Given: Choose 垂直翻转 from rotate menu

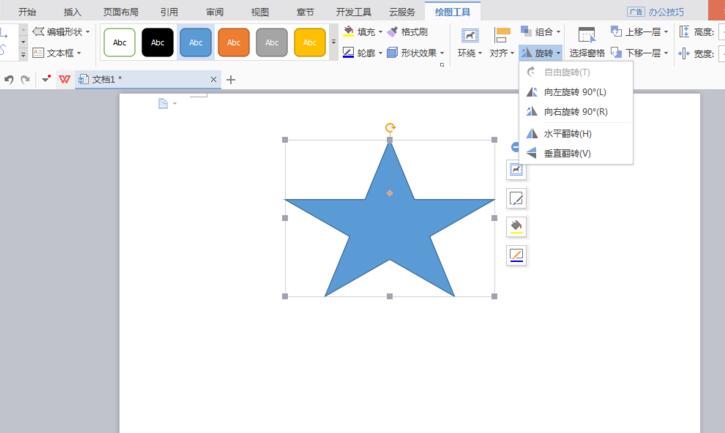Looking at the screenshot, I should (576, 153).
